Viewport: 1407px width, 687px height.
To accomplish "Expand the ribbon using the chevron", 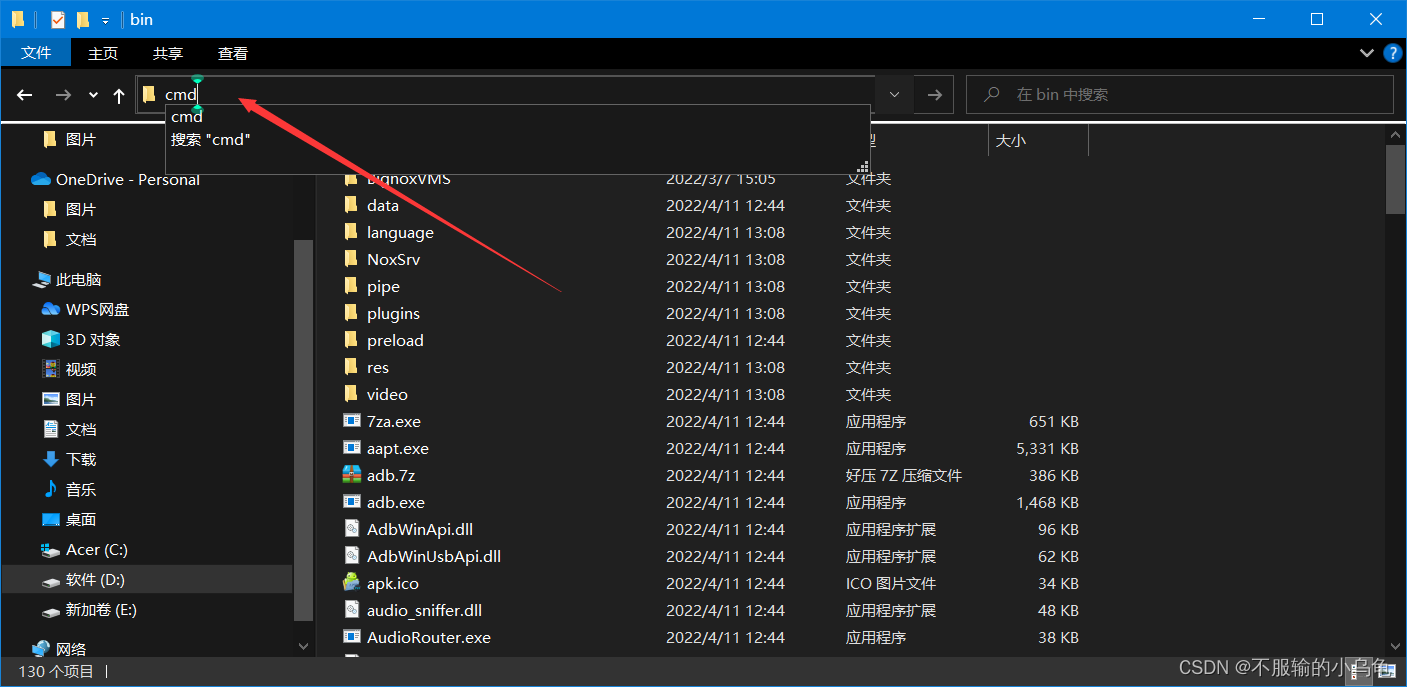I will click(x=1367, y=53).
